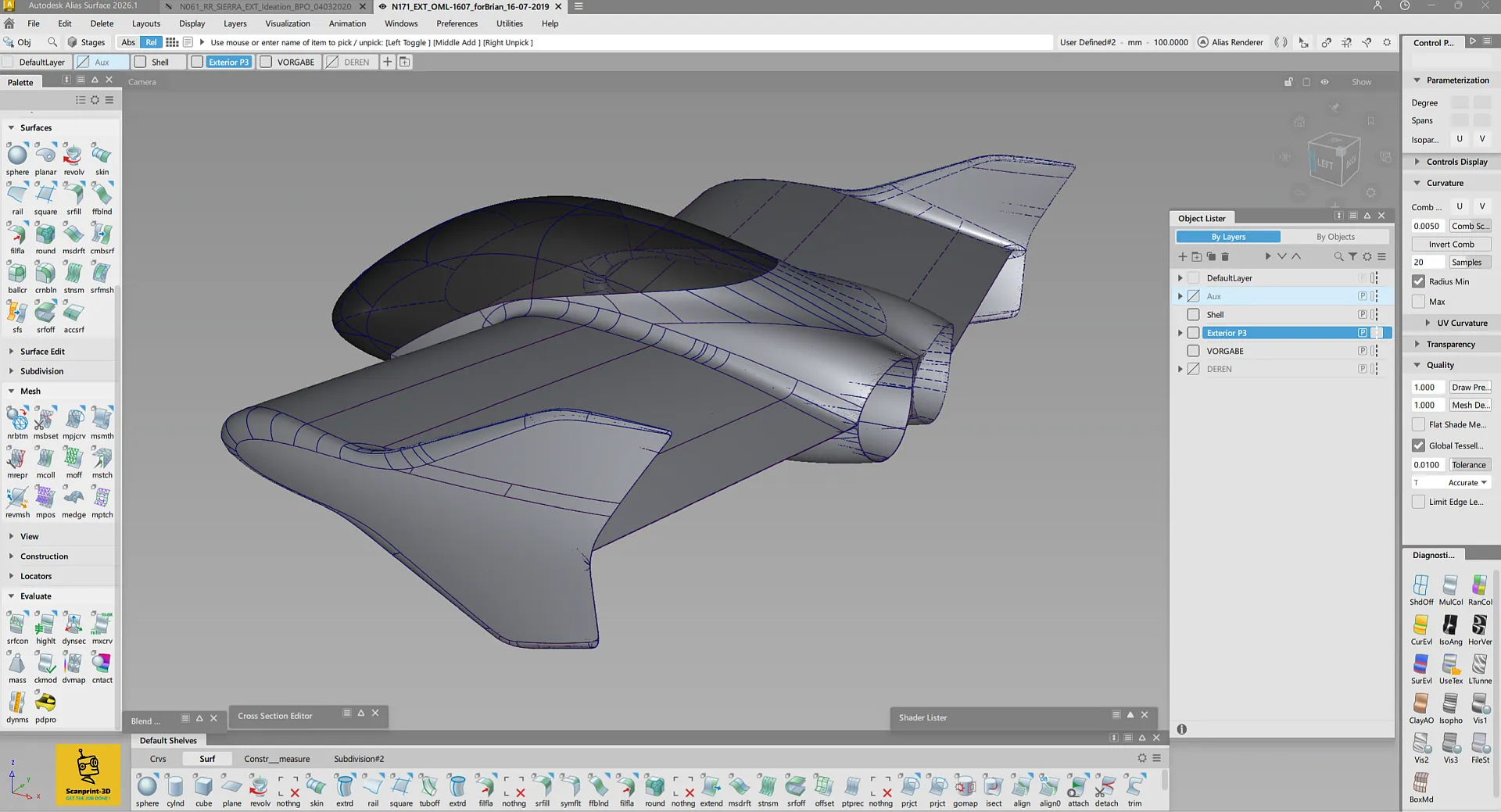The height and width of the screenshot is (812, 1501).
Task: Switch to the Crvs shelf tab
Action: click(x=158, y=758)
